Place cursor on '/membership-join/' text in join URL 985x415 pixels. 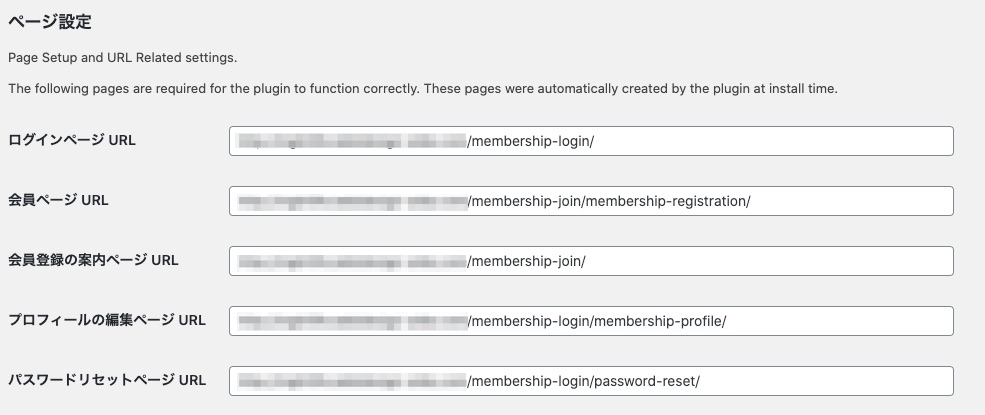point(526,261)
